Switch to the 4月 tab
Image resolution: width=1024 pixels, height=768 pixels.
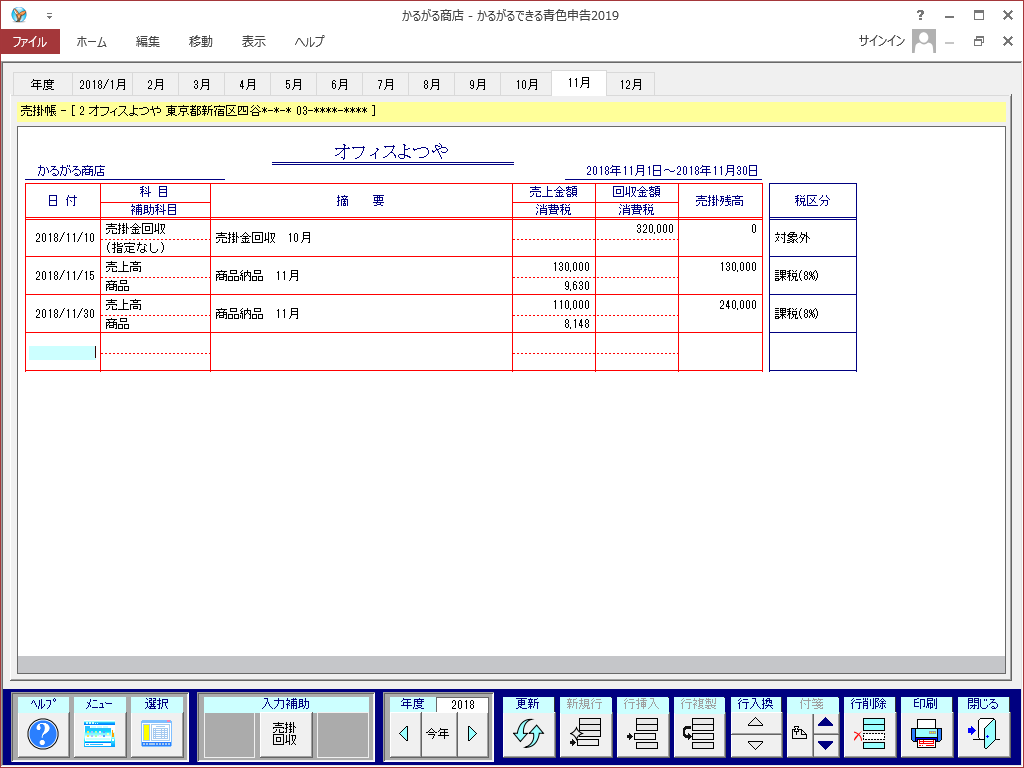(248, 84)
